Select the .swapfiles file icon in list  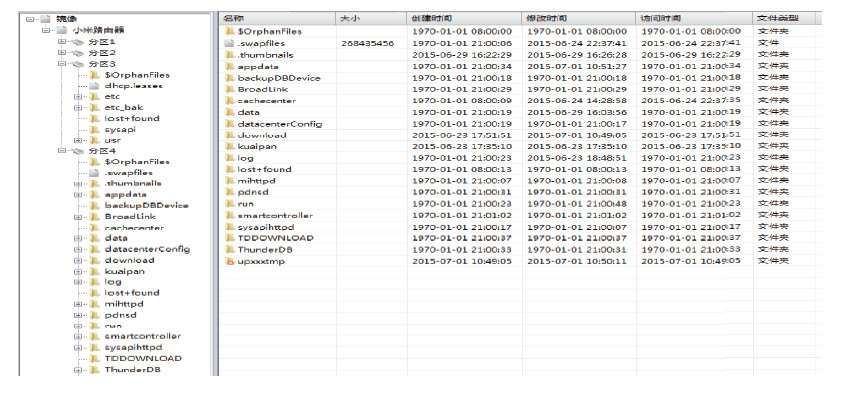(230, 43)
